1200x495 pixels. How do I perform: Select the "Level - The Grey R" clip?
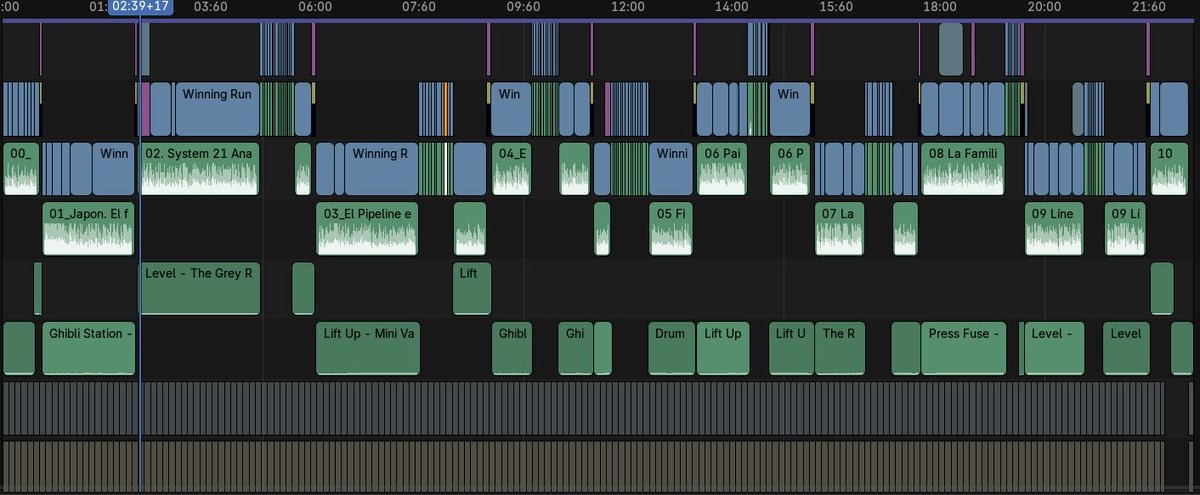pyautogui.click(x=199, y=288)
